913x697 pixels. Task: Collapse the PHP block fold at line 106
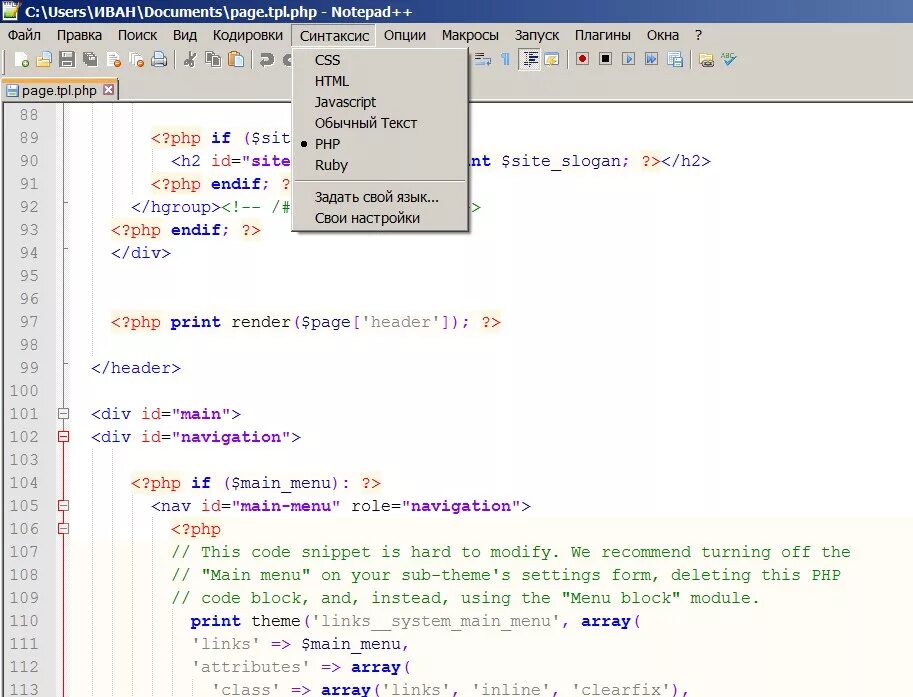click(x=63, y=529)
